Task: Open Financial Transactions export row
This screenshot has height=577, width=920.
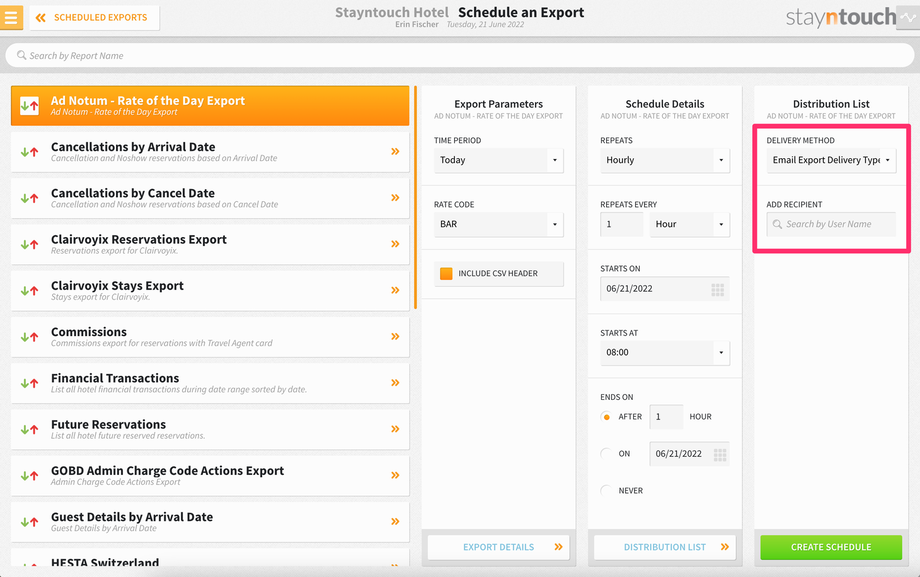Action: coord(210,383)
